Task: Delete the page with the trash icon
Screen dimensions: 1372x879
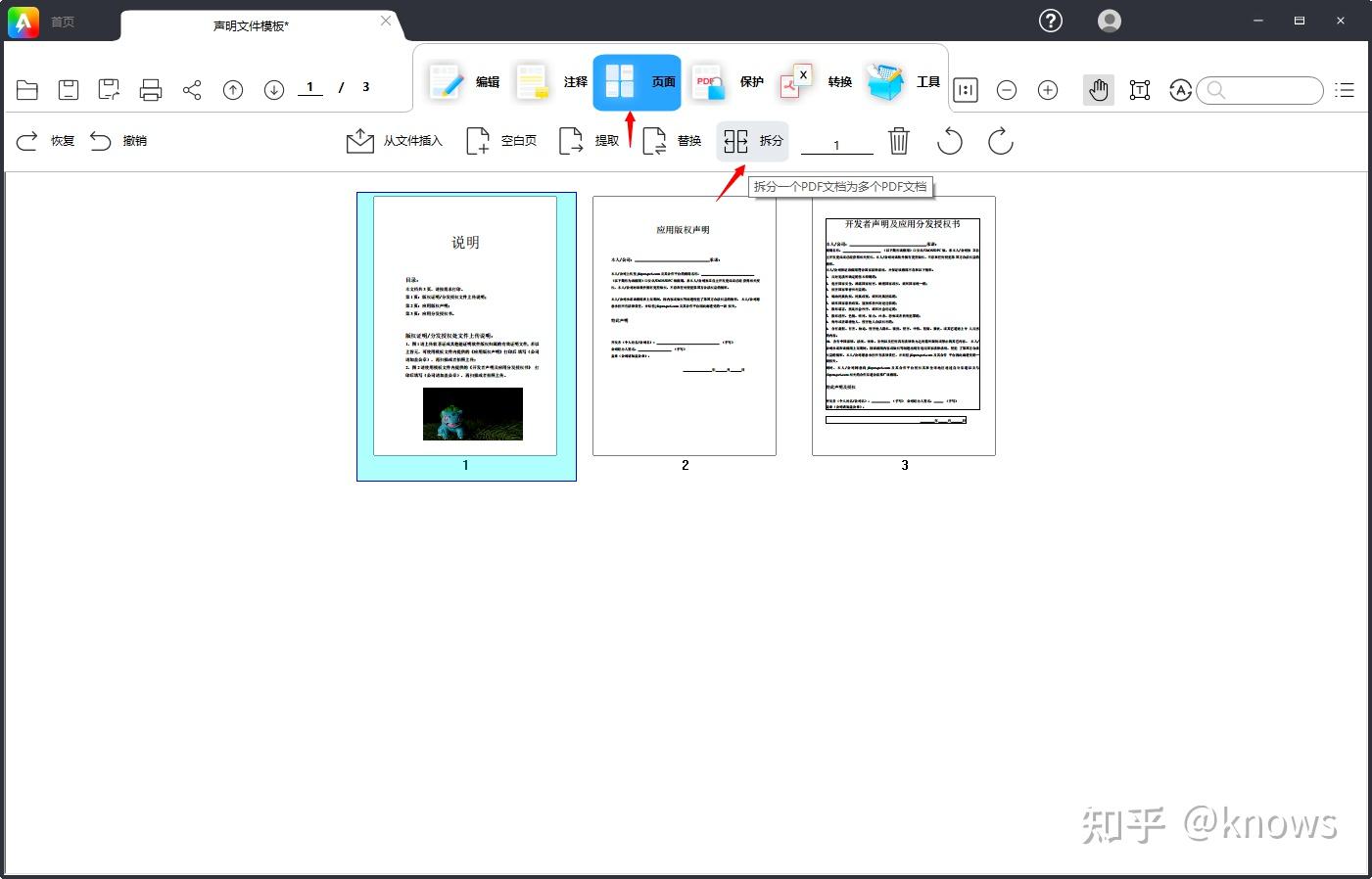Action: click(x=899, y=141)
